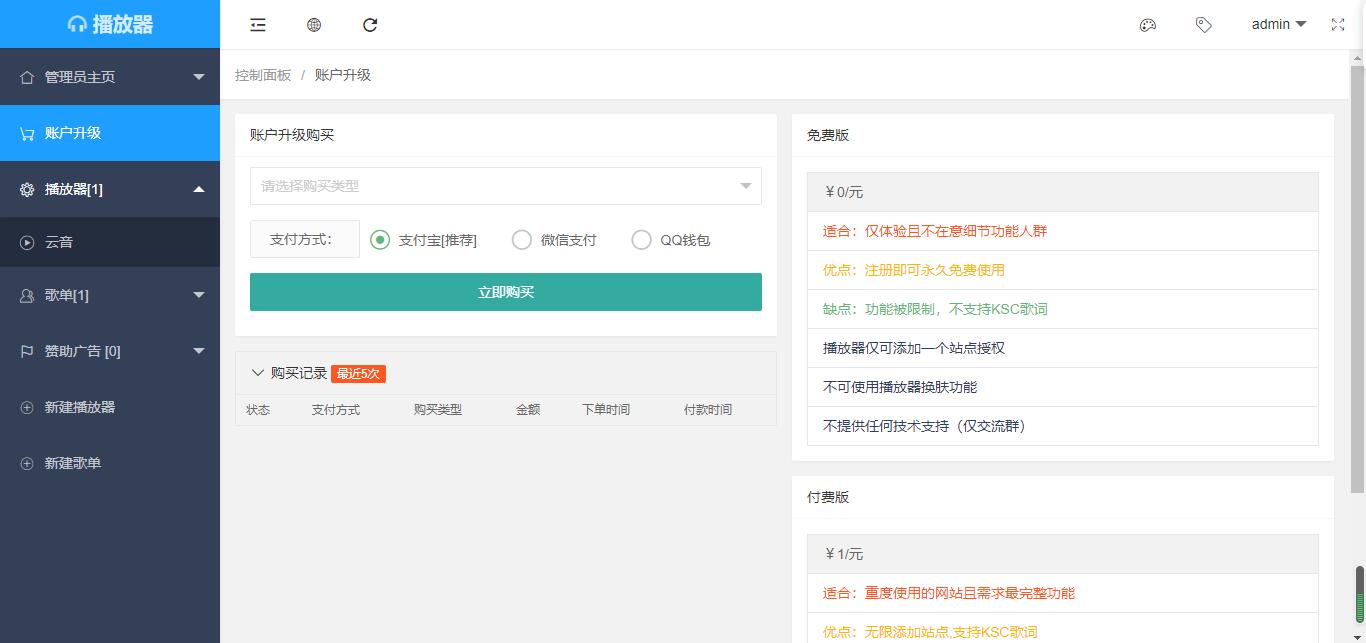
Task: Select the 支付宝[推荐] payment radio button
Action: [x=381, y=239]
